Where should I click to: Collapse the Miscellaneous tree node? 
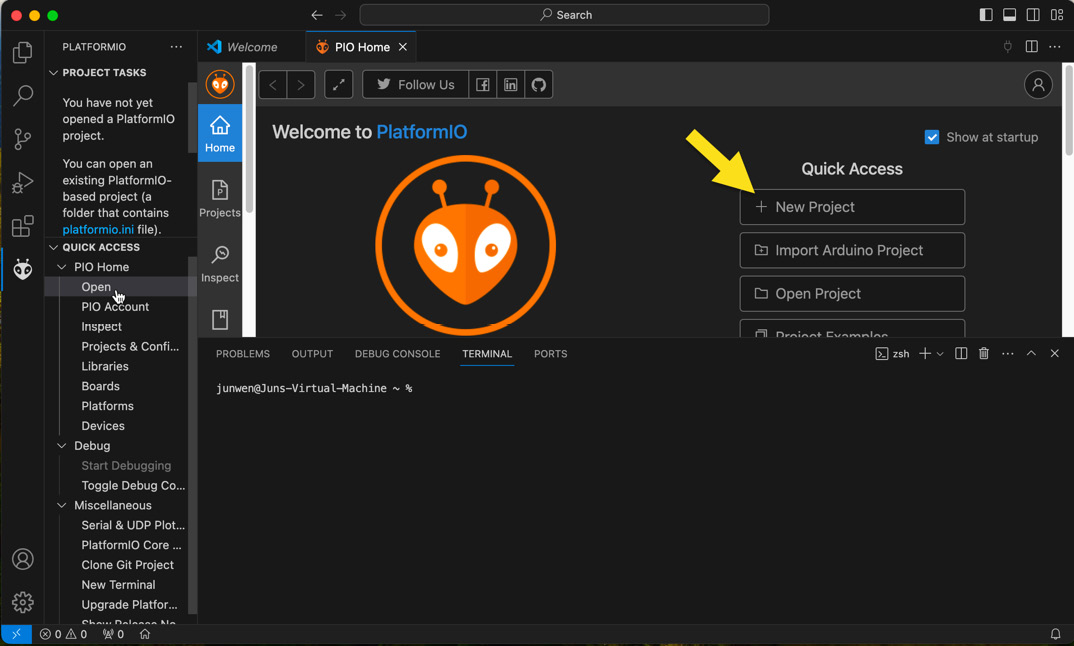[62, 506]
